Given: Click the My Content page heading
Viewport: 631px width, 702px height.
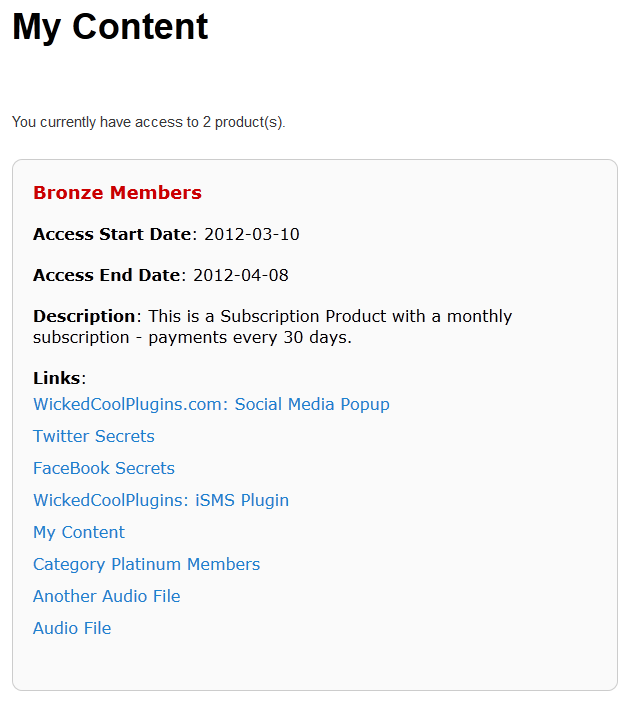Looking at the screenshot, I should click(x=110, y=27).
